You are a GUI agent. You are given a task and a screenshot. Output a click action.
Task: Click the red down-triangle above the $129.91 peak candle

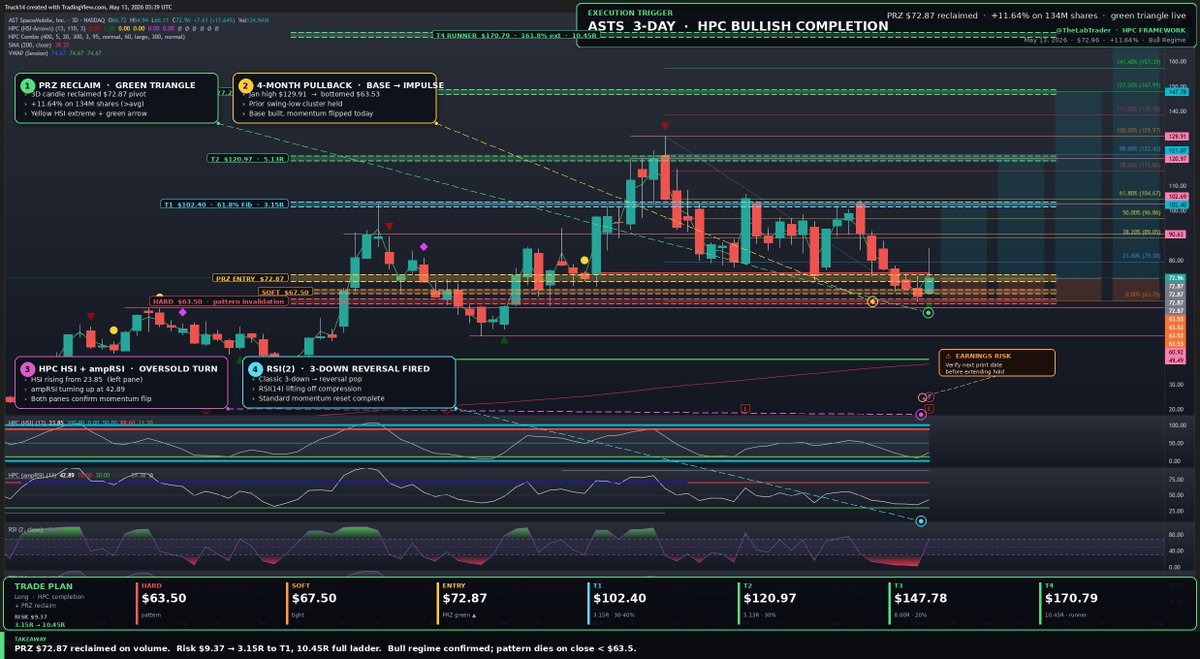[x=665, y=127]
